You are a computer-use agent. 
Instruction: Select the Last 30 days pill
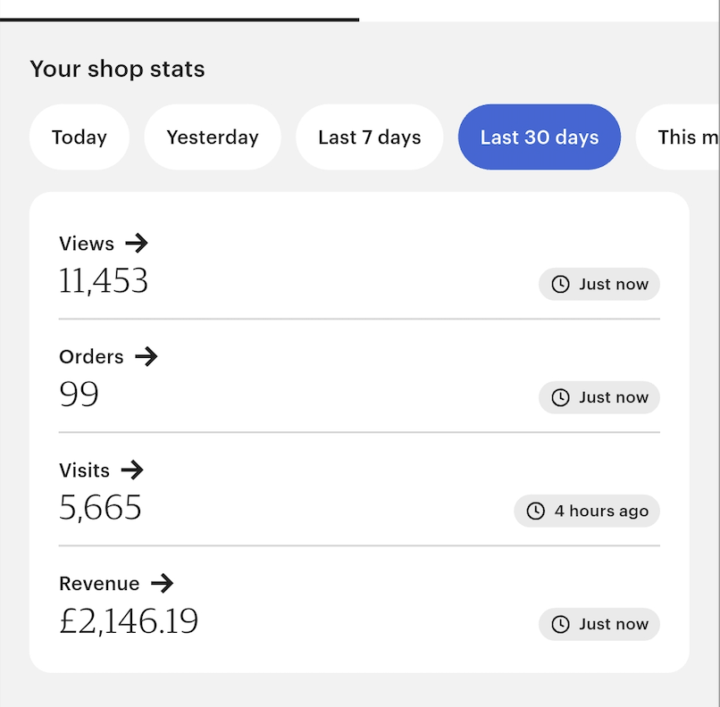(539, 137)
